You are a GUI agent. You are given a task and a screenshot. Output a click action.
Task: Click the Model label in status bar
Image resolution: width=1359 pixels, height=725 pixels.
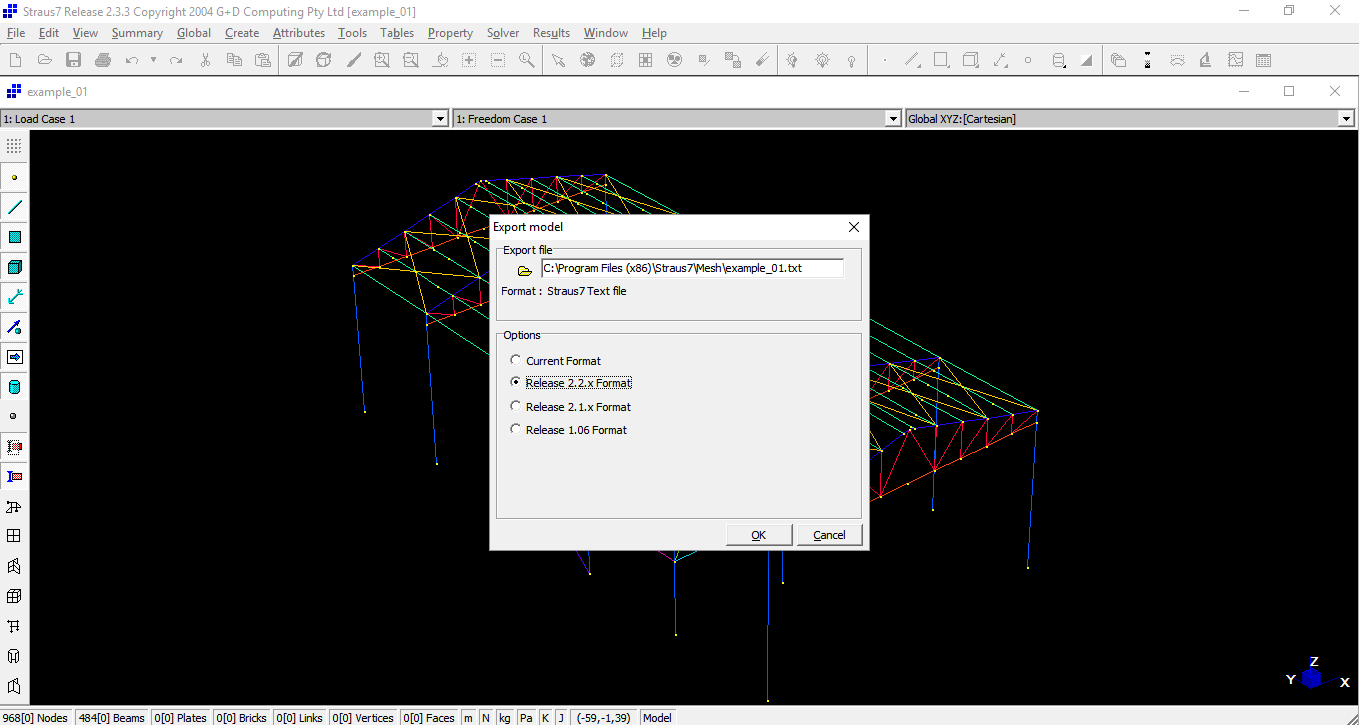click(x=657, y=717)
